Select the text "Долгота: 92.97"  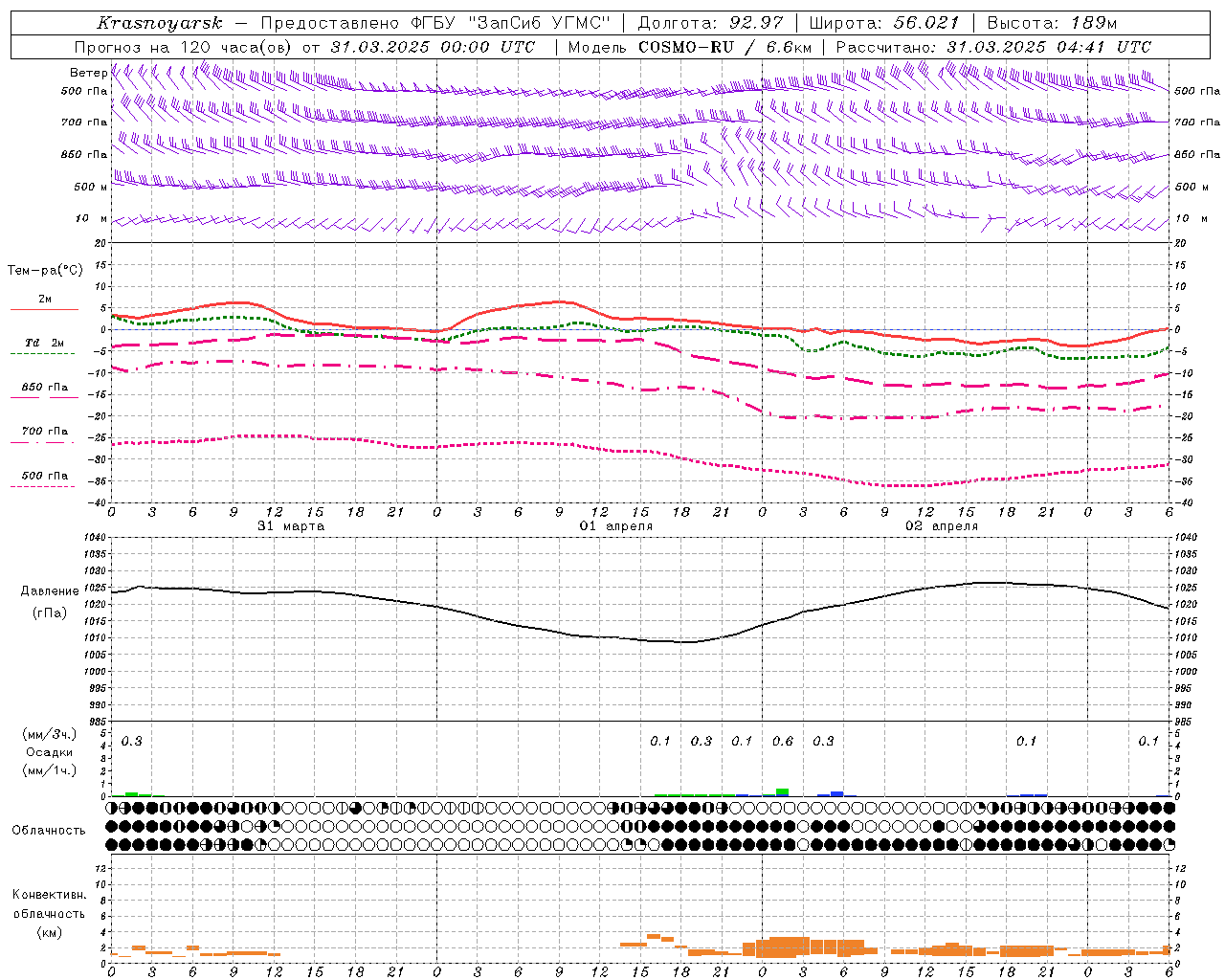(x=710, y=23)
